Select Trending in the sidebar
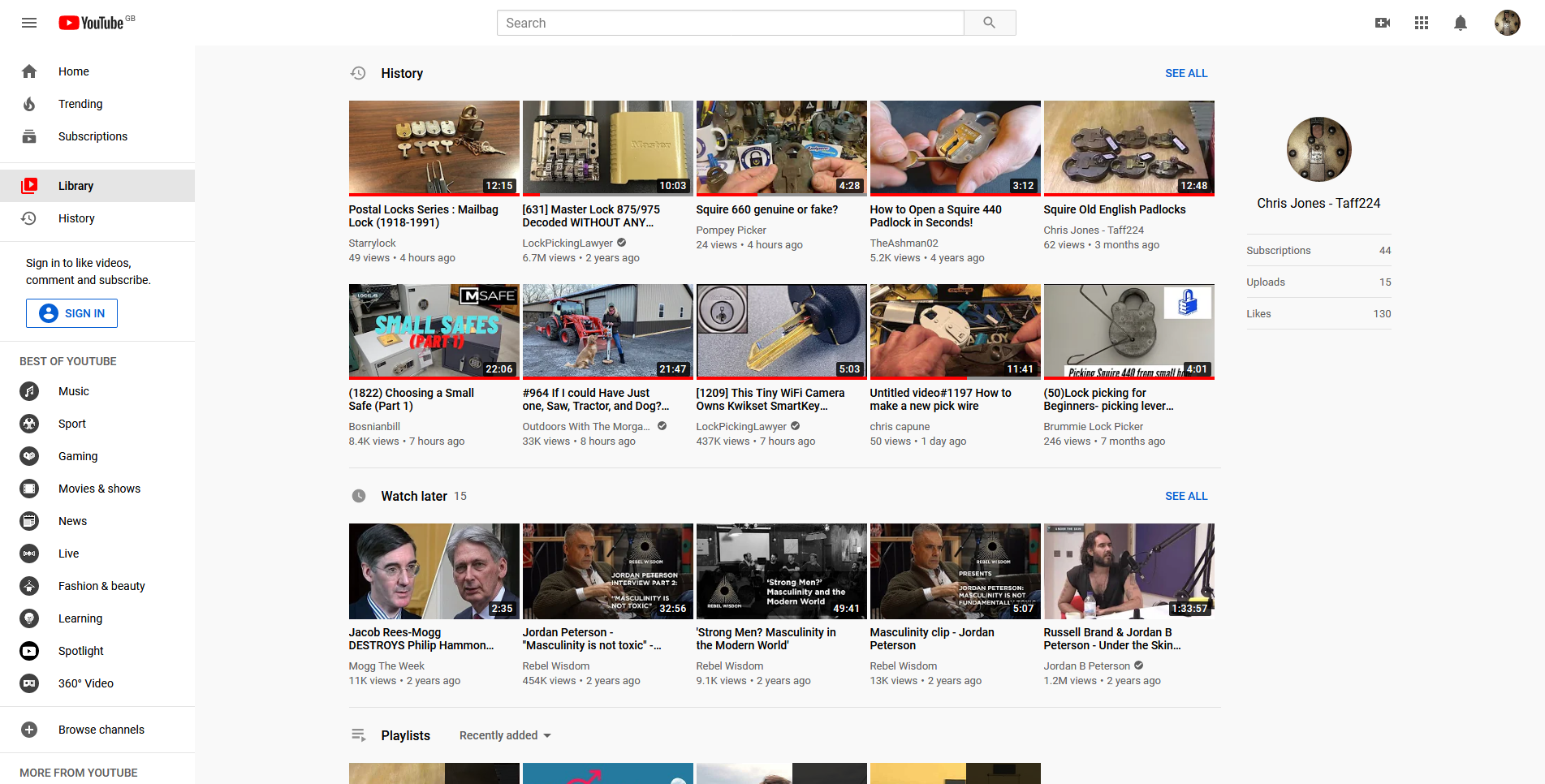The image size is (1545, 784). 80,104
